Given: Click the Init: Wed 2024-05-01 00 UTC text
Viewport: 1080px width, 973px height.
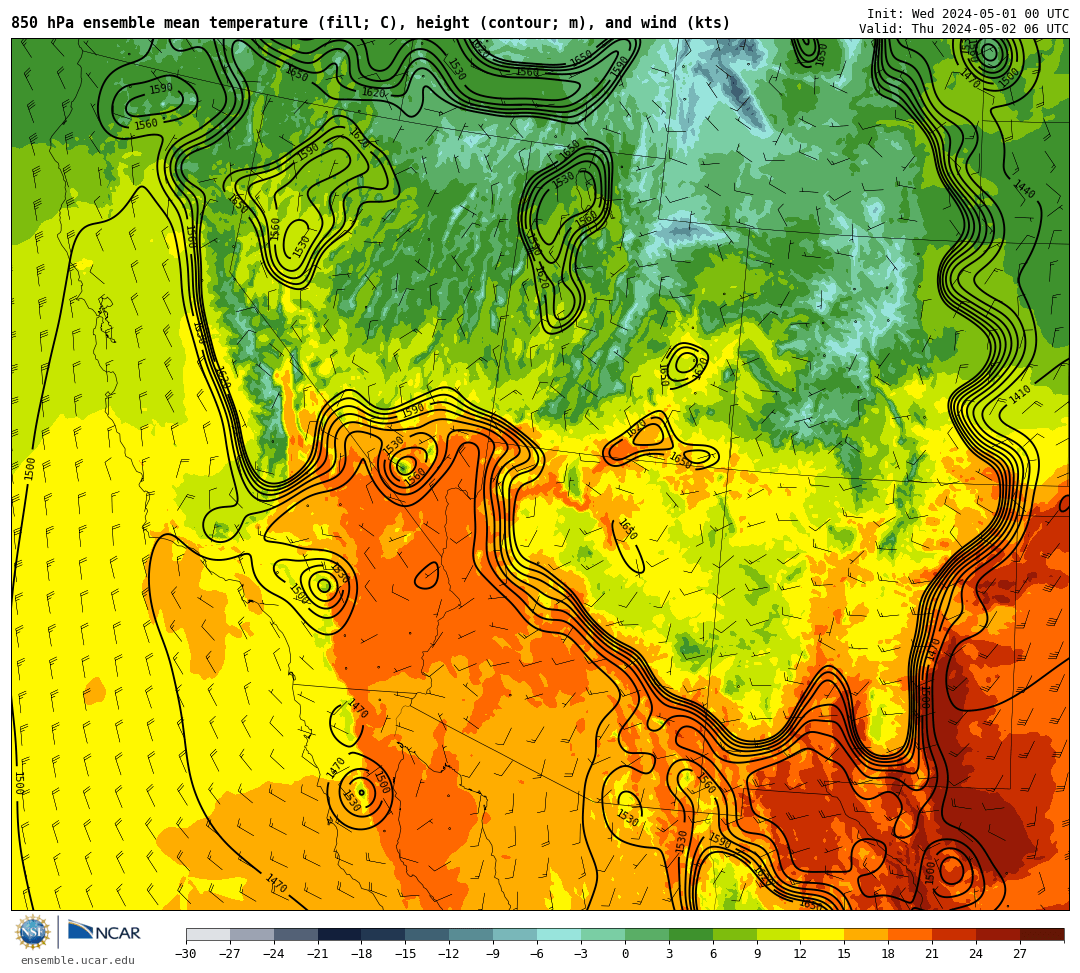Looking at the screenshot, I should tap(968, 14).
